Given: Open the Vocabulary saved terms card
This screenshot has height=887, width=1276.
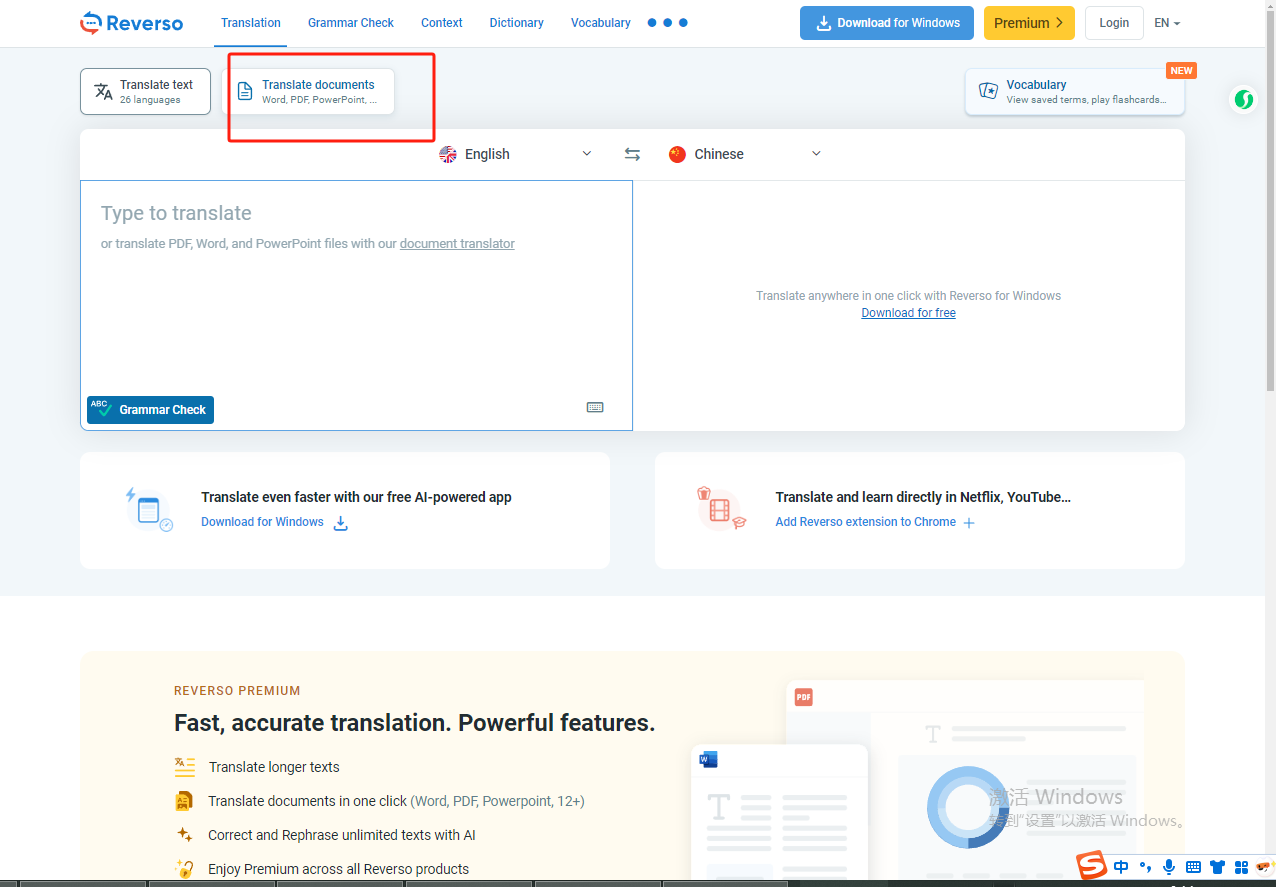Looking at the screenshot, I should [x=1075, y=91].
